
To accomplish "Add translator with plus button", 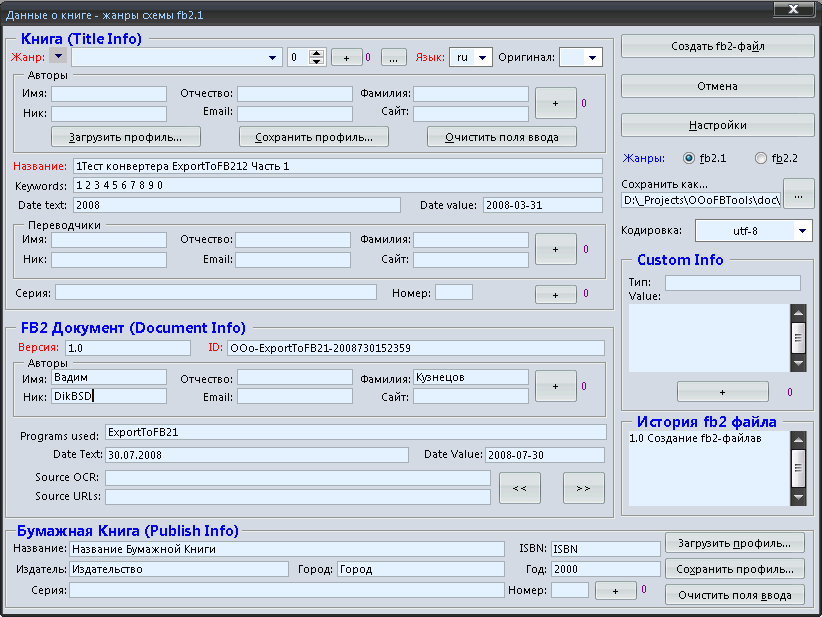I will point(555,248).
